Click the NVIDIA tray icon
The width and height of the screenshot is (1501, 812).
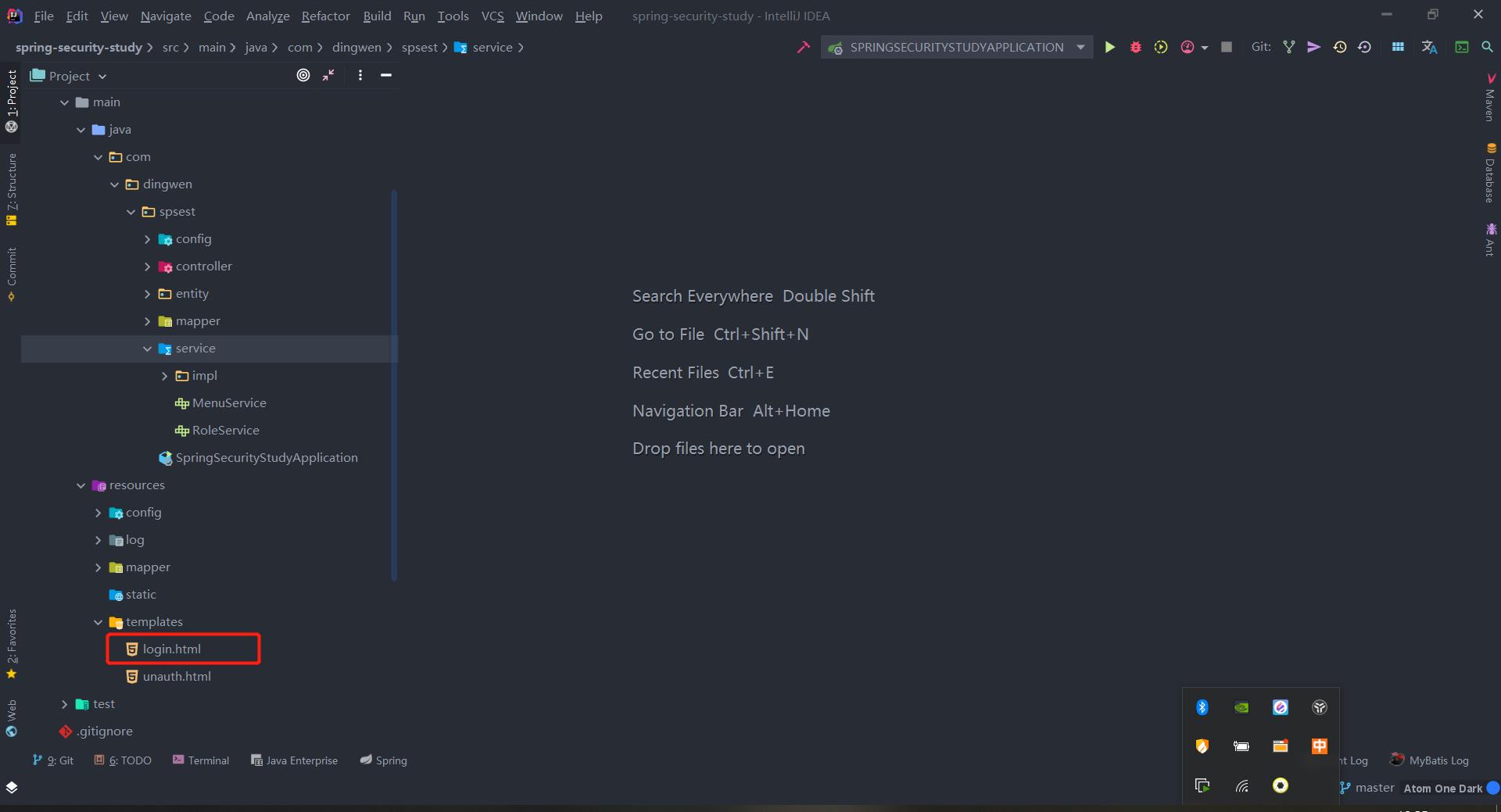[1241, 707]
